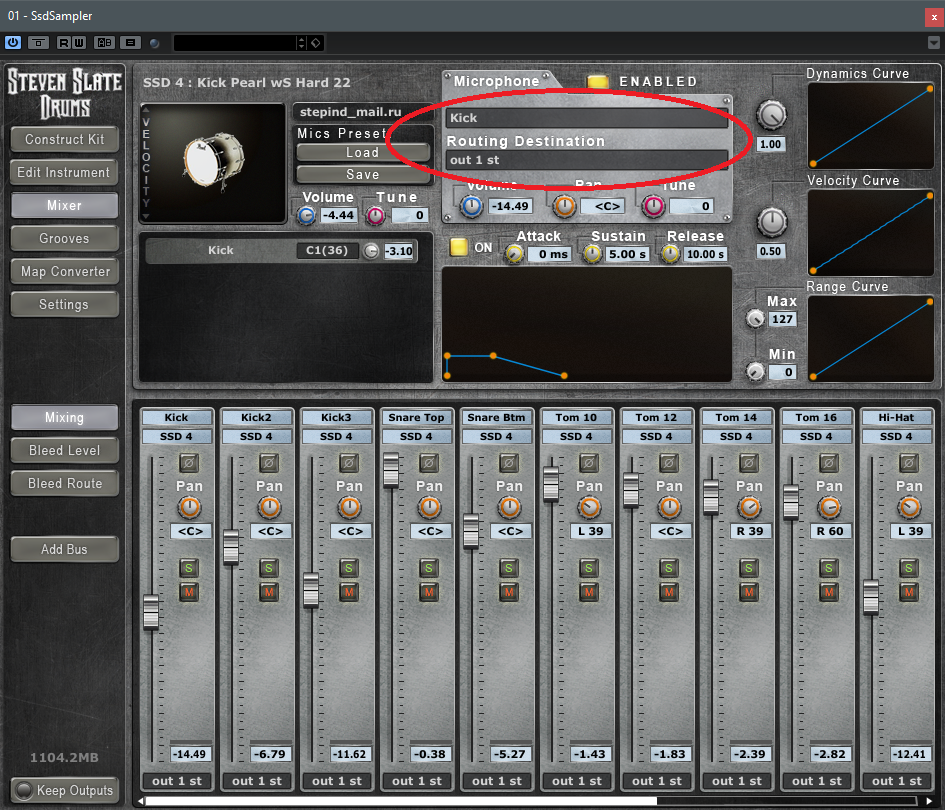
Task: Click the Add Bus button
Action: pyautogui.click(x=64, y=549)
